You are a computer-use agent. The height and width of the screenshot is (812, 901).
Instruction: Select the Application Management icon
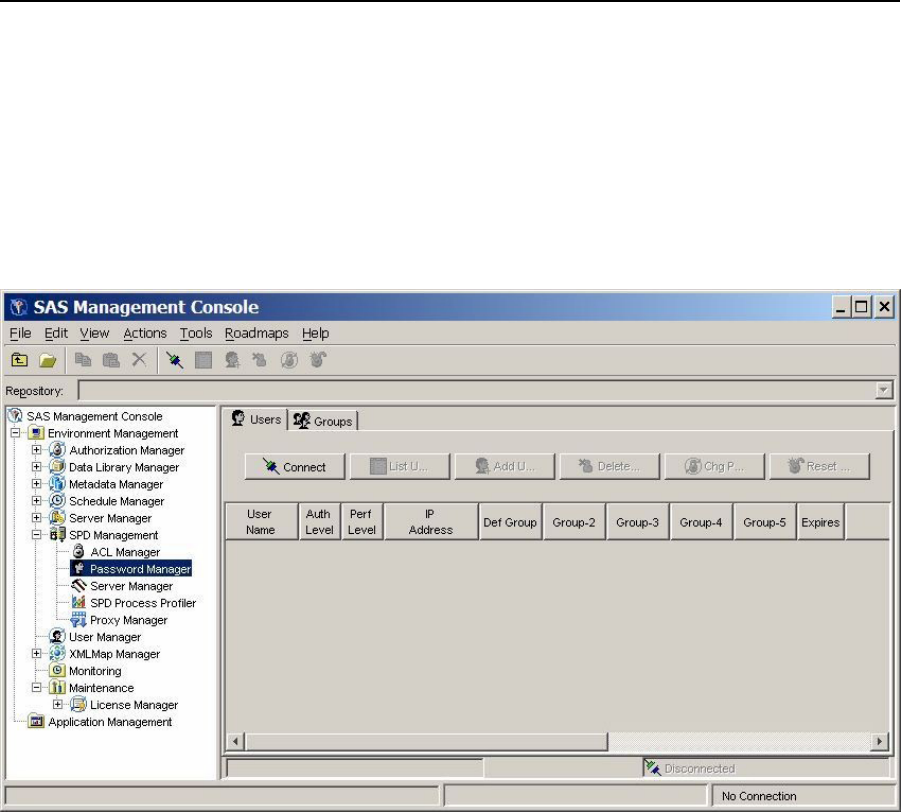36,721
